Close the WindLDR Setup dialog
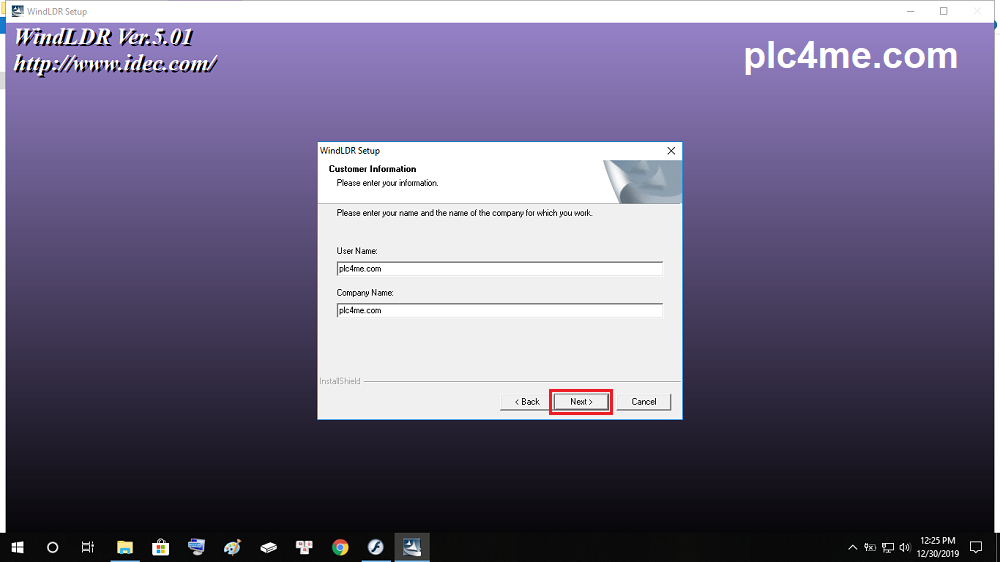 (671, 150)
